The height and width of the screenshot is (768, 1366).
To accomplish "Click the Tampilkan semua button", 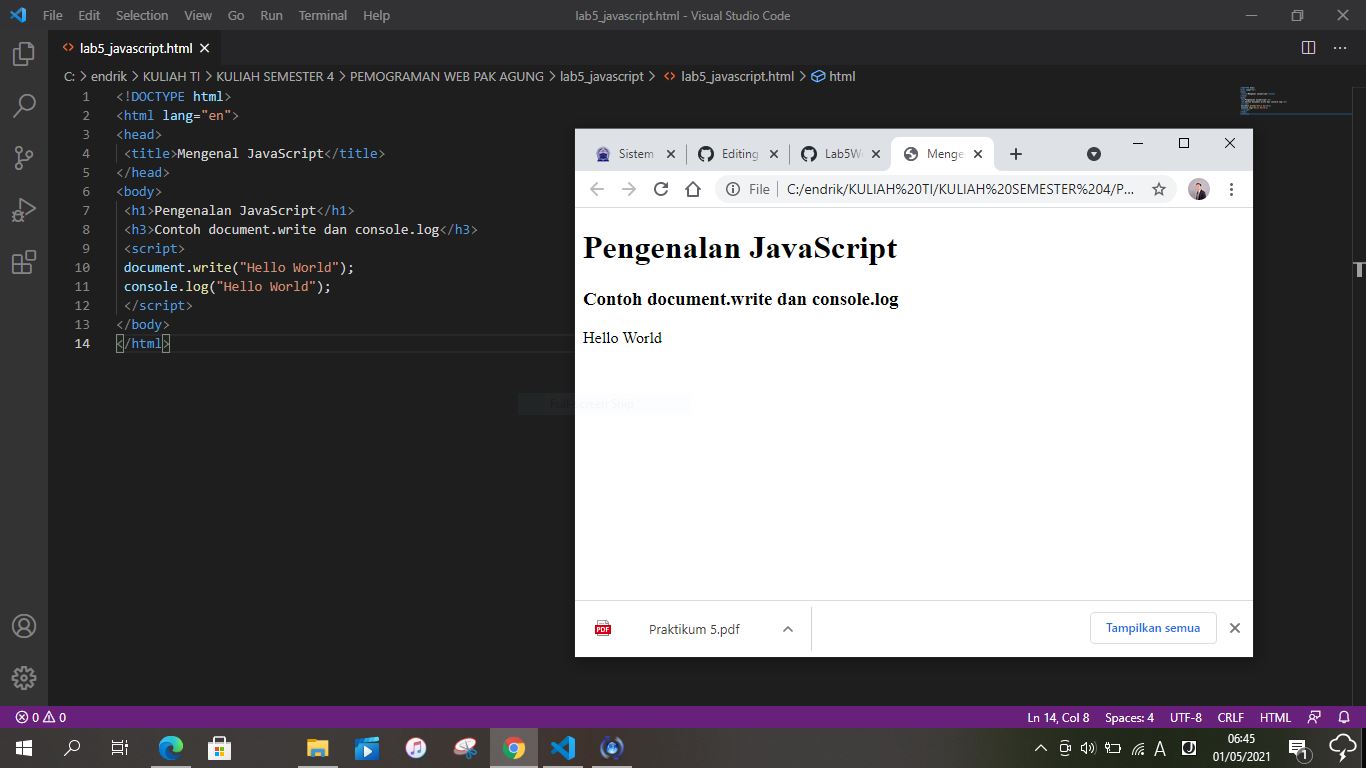I will (x=1152, y=628).
